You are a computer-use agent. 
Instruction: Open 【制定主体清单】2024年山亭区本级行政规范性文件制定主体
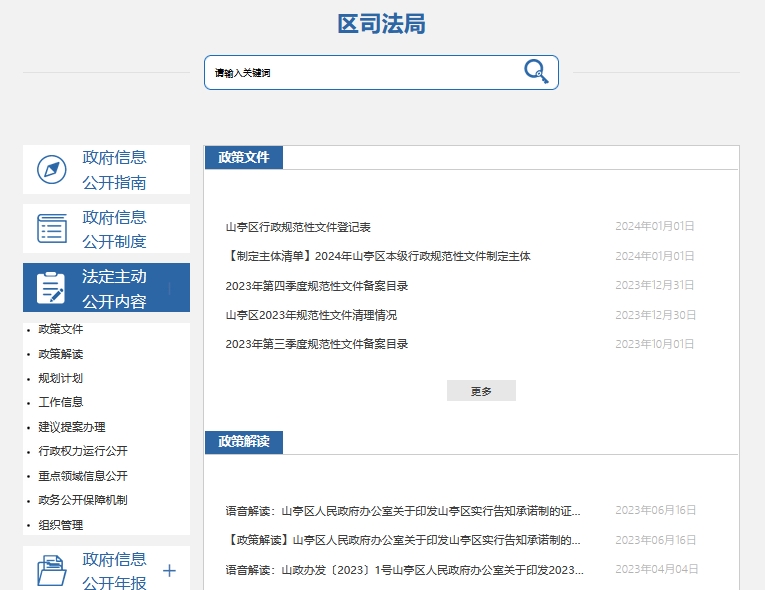pos(378,256)
